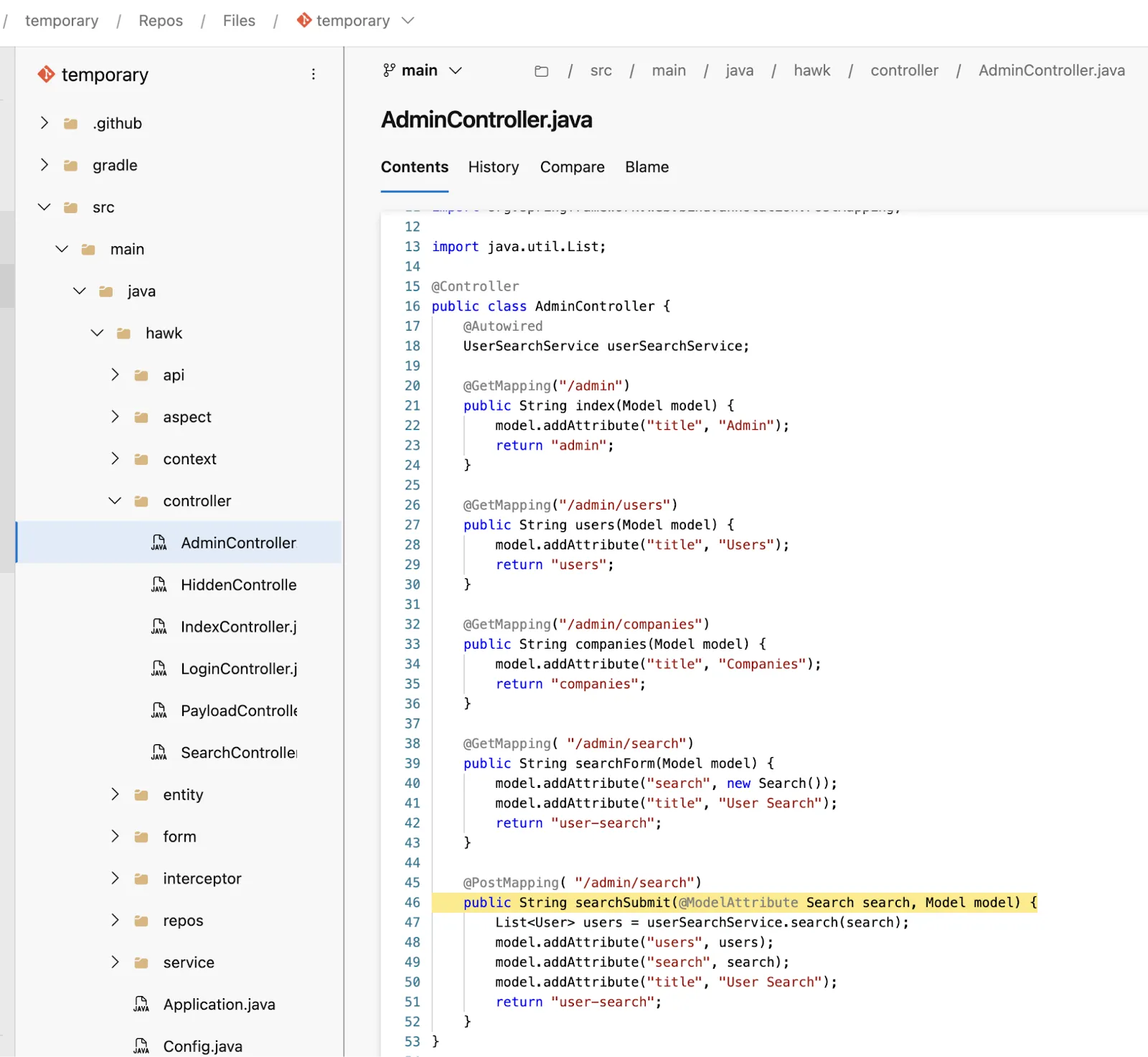This screenshot has width=1148, height=1057.
Task: Expand the interceptor folder chevron
Action: [x=115, y=878]
